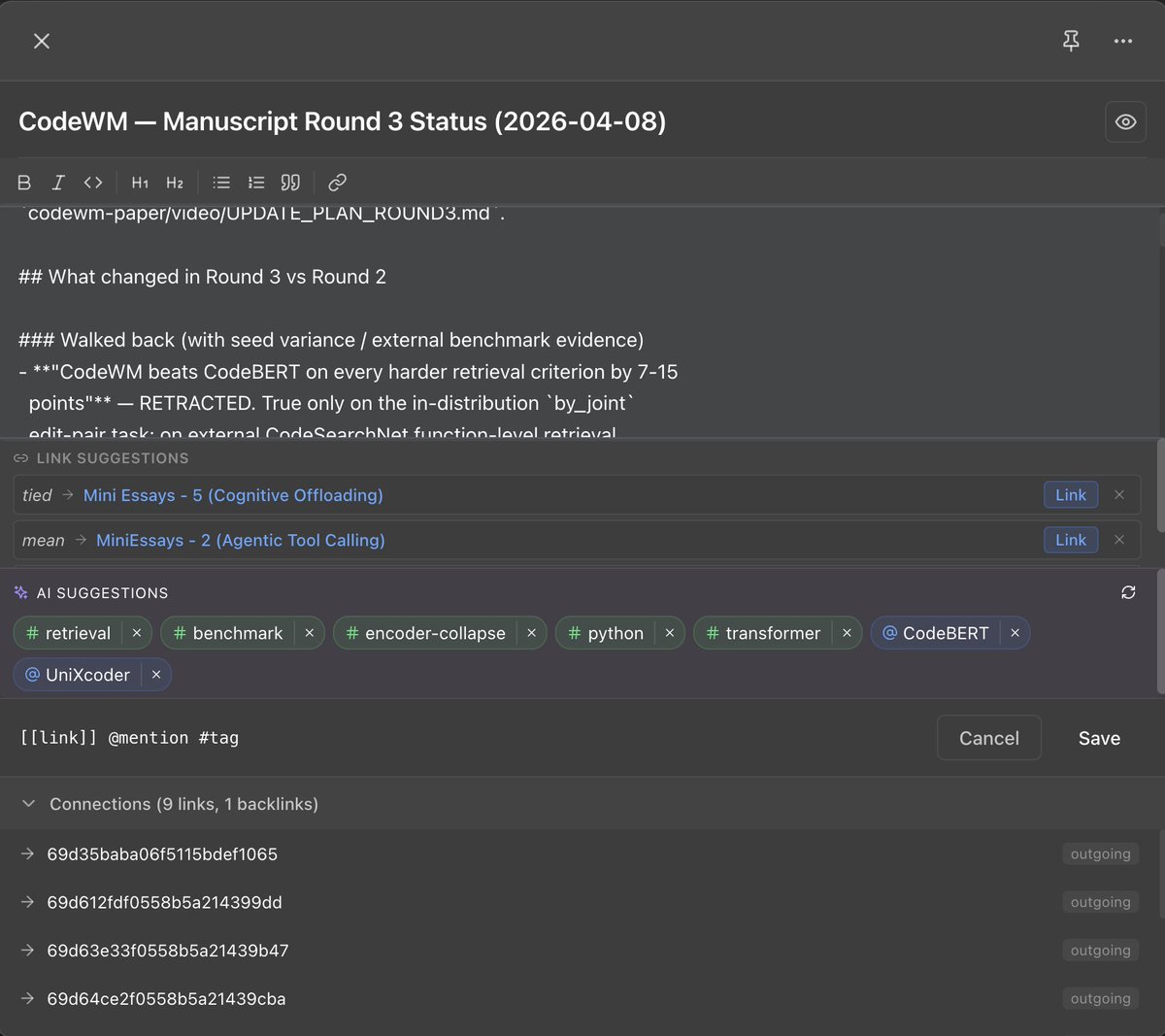Remove the encoder-collapse tag suggestion

(531, 633)
